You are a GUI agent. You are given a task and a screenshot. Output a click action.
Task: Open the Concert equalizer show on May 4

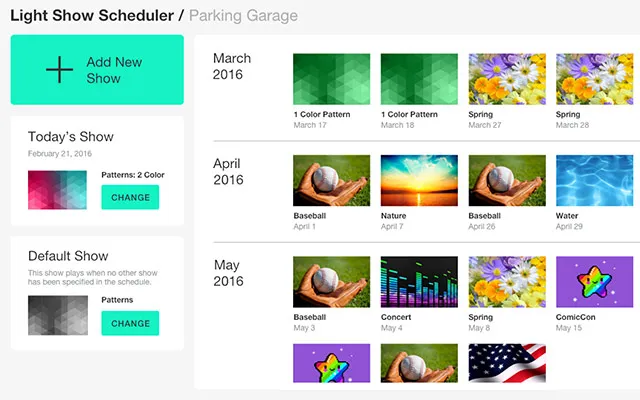419,282
